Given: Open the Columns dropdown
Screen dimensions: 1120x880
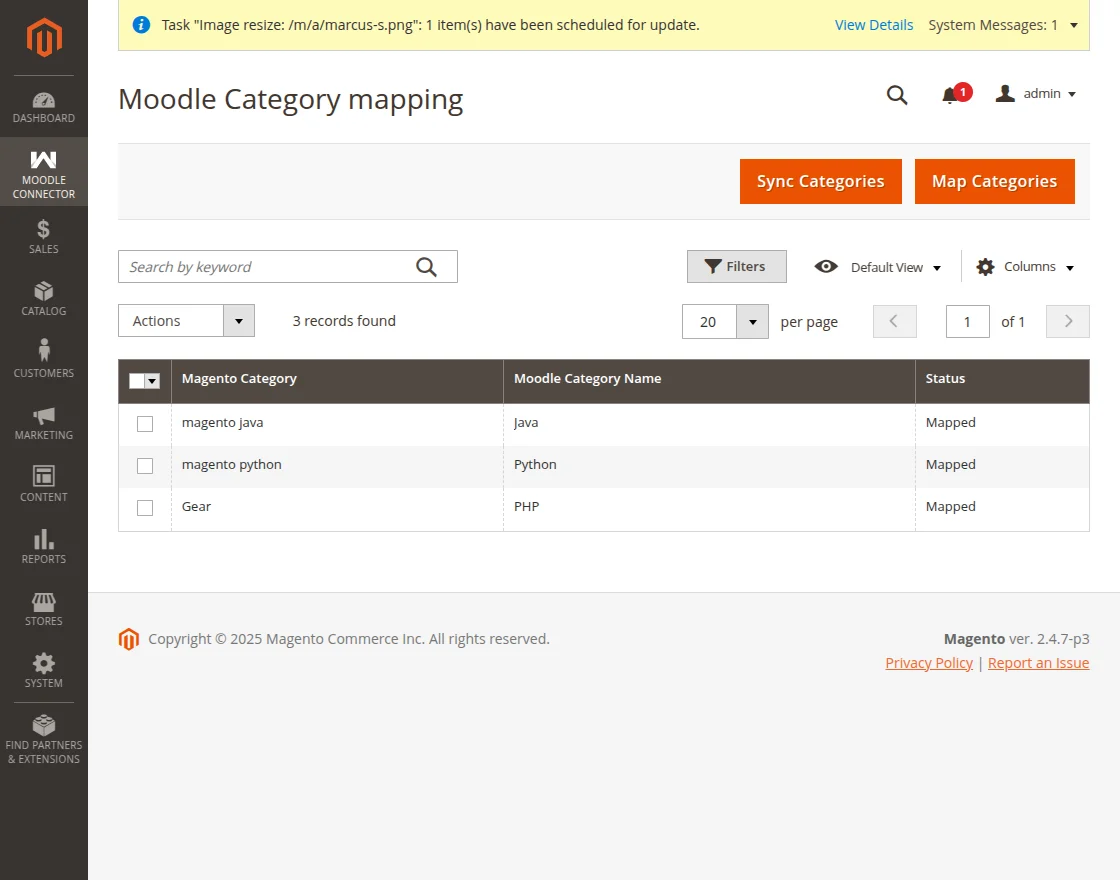Looking at the screenshot, I should click(1026, 266).
